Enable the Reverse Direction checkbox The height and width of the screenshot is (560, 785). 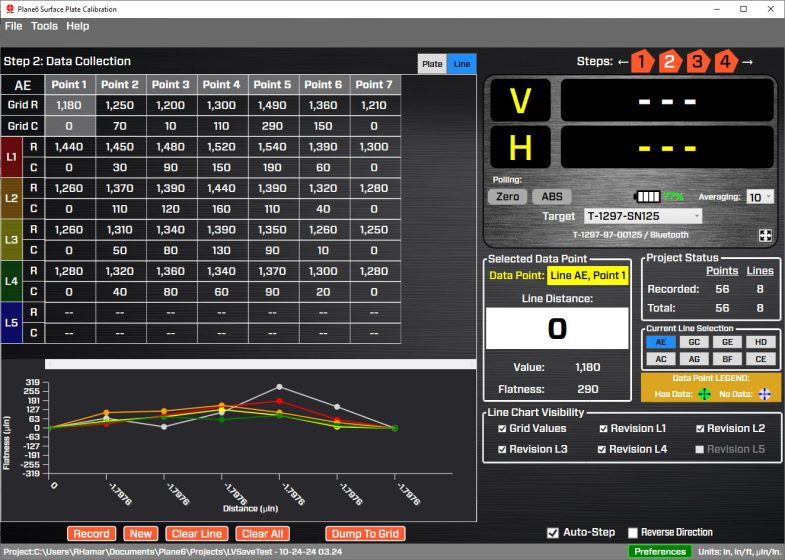point(632,532)
